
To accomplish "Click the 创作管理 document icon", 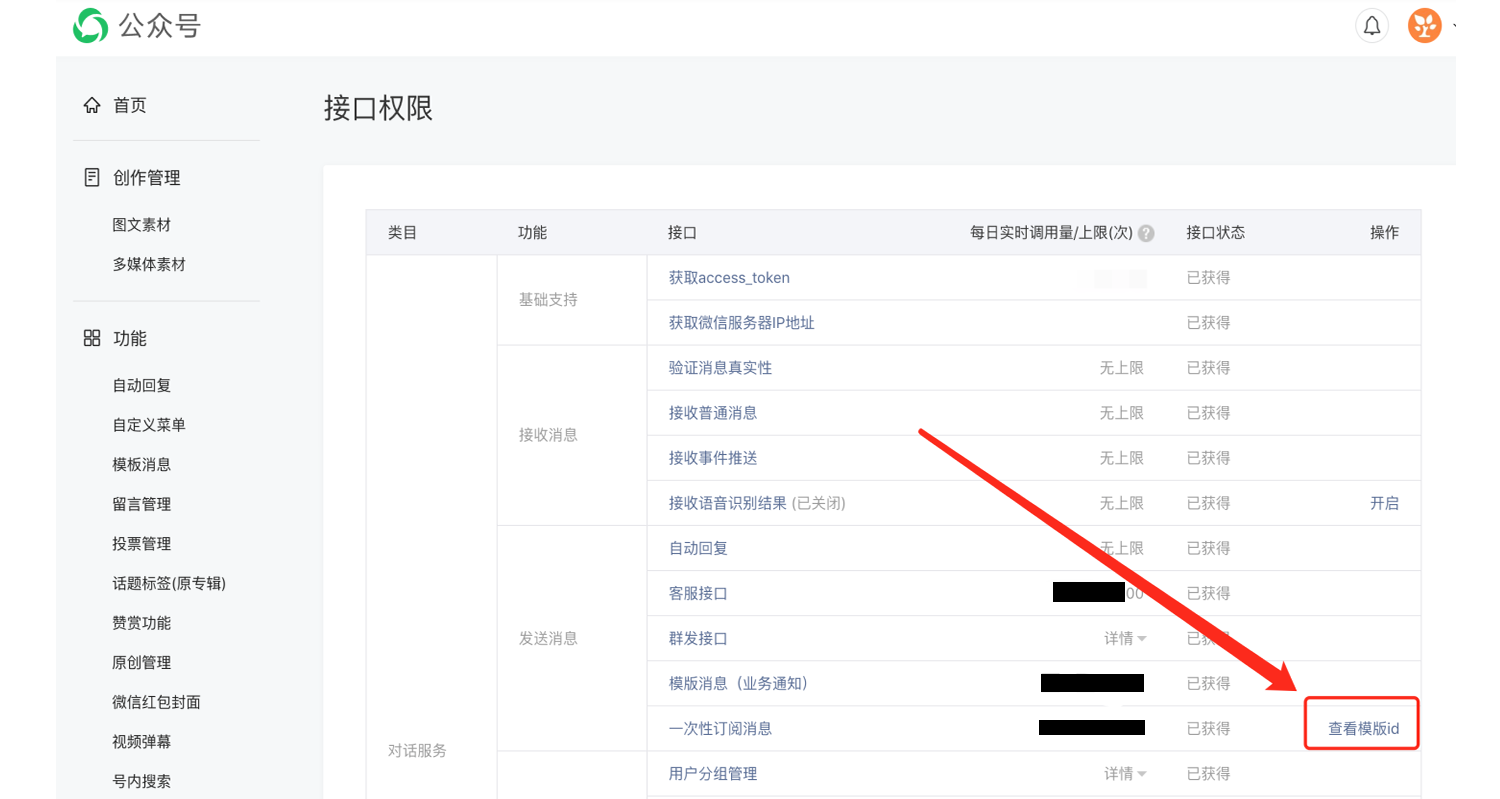I will click(92, 178).
